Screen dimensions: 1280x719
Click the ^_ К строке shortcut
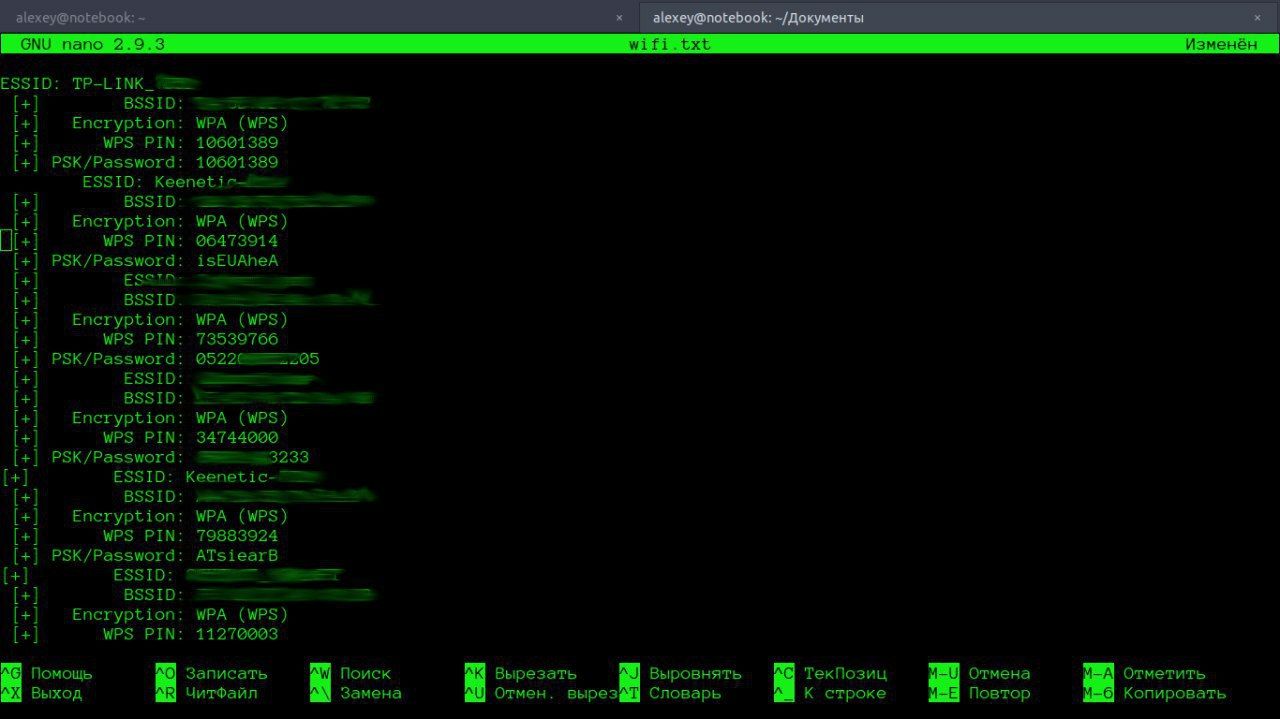pos(830,693)
